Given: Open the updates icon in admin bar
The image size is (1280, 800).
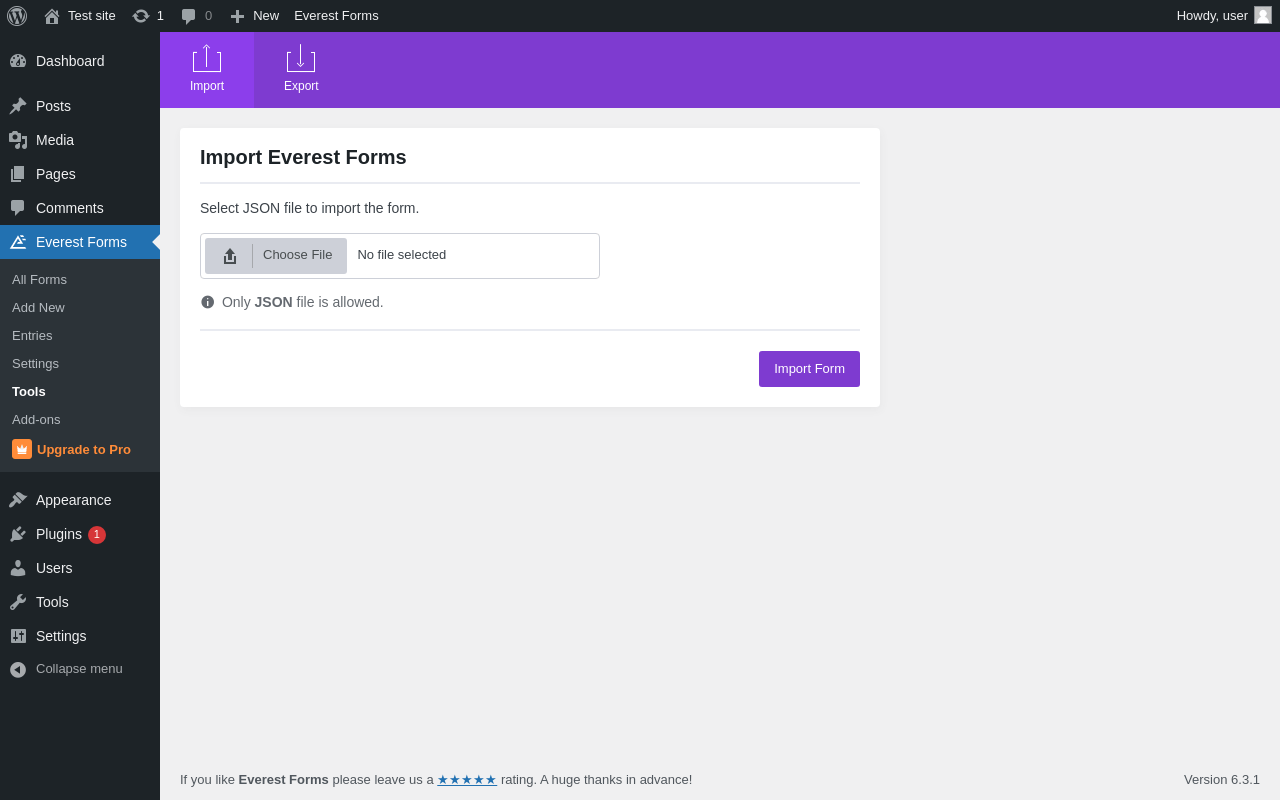Looking at the screenshot, I should coord(141,16).
